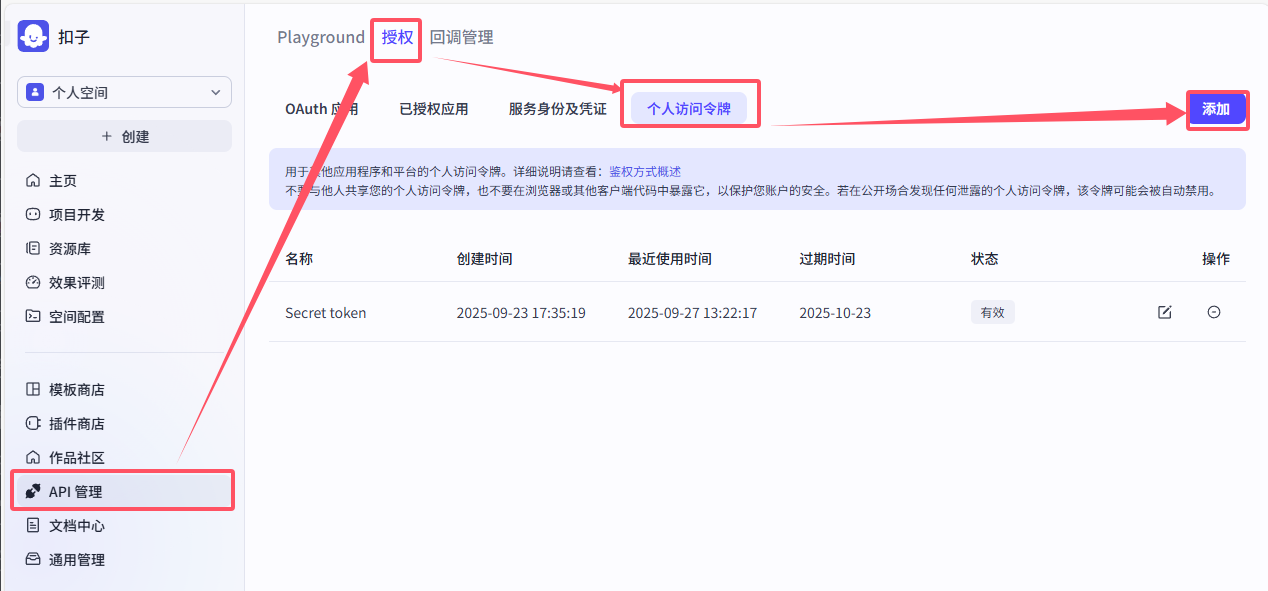Visit the 模板商店

77,389
